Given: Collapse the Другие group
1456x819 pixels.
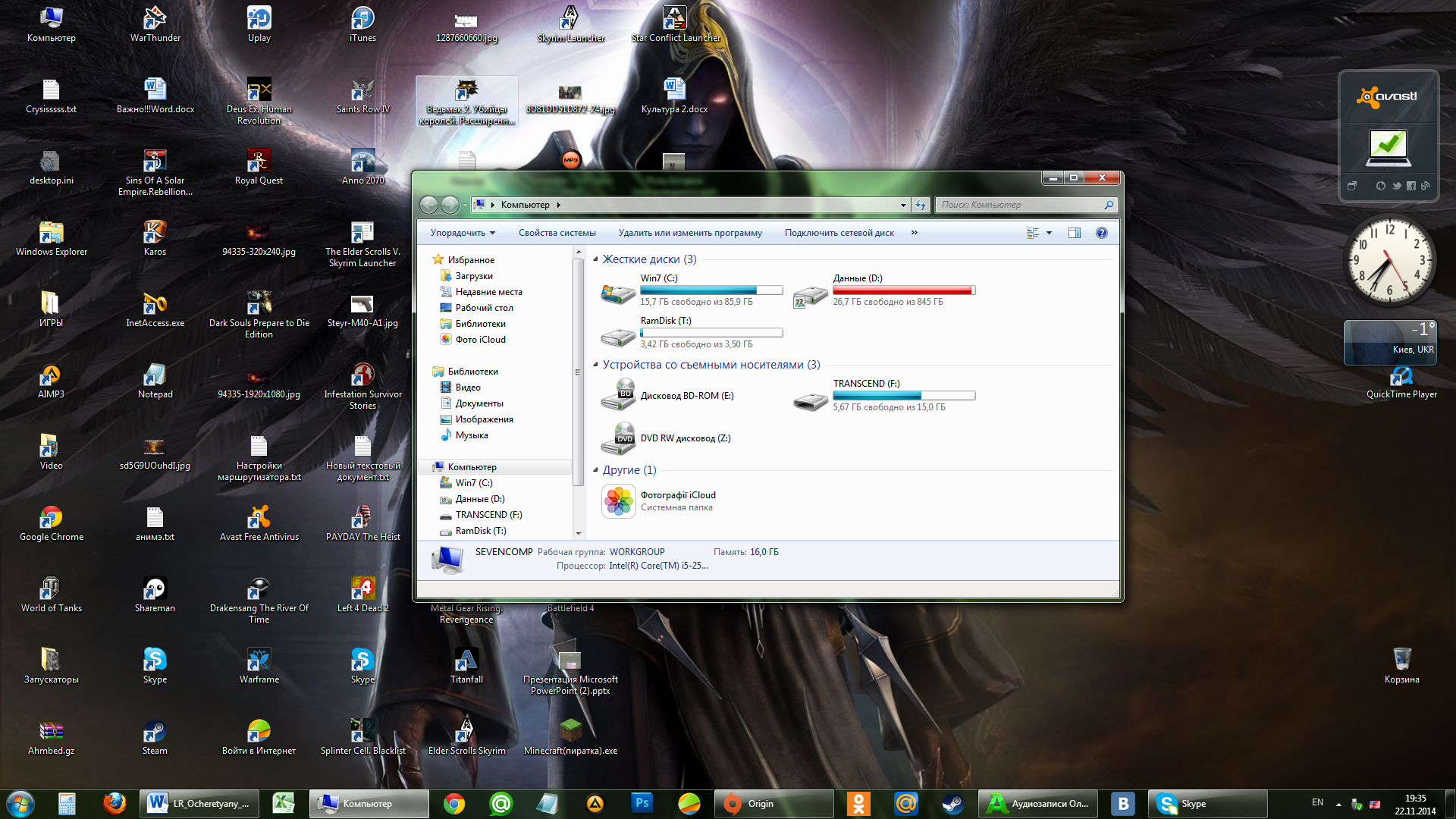Looking at the screenshot, I should point(595,470).
